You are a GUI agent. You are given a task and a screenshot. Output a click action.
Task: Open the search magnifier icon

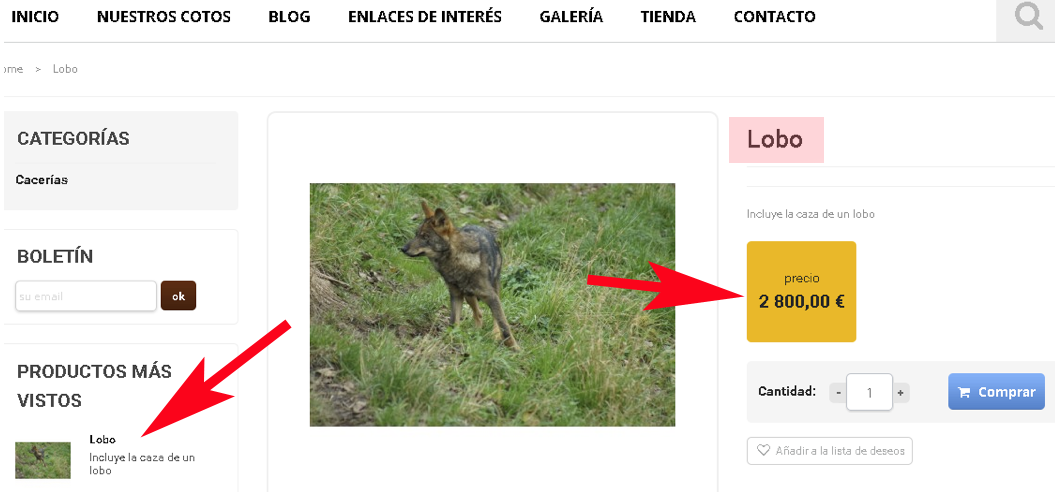click(1028, 16)
